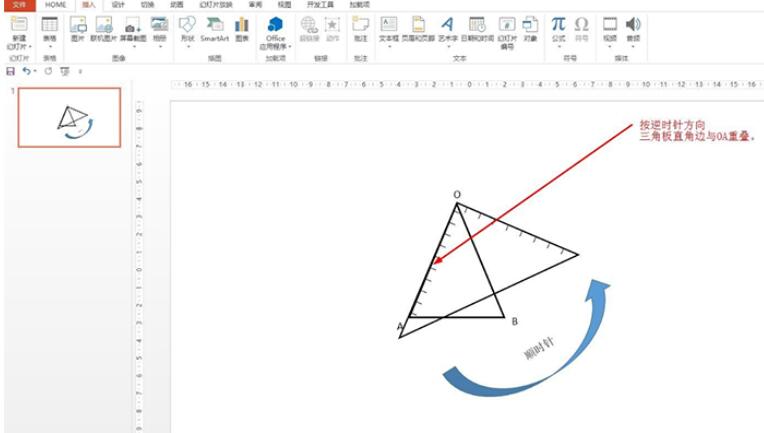Image resolution: width=764 pixels, height=433 pixels.
Task: Open the 审阅 Review tab
Action: (x=255, y=5)
